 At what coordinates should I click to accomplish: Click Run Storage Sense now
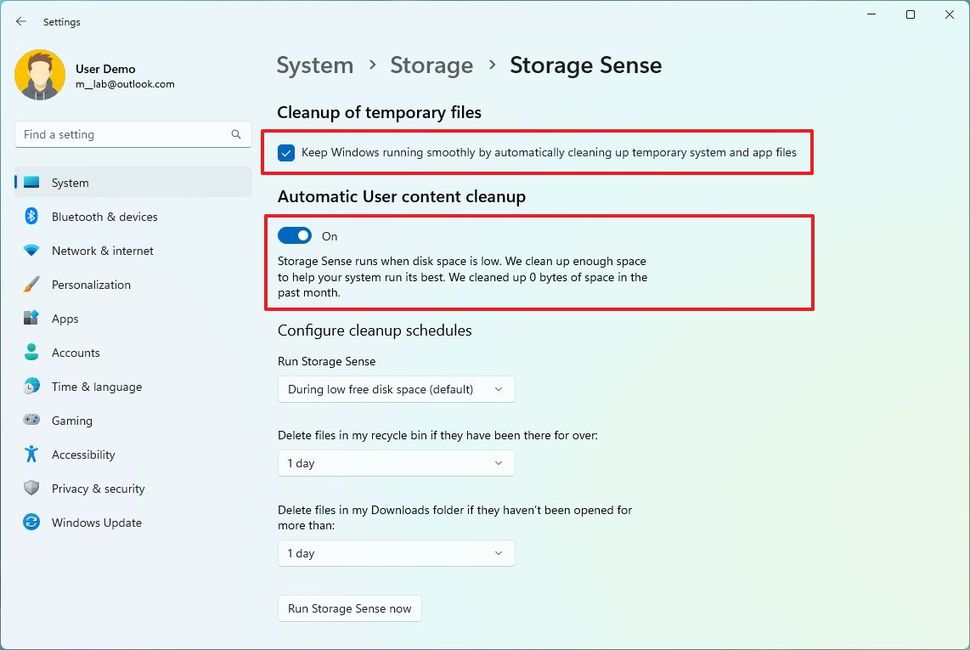(x=349, y=608)
